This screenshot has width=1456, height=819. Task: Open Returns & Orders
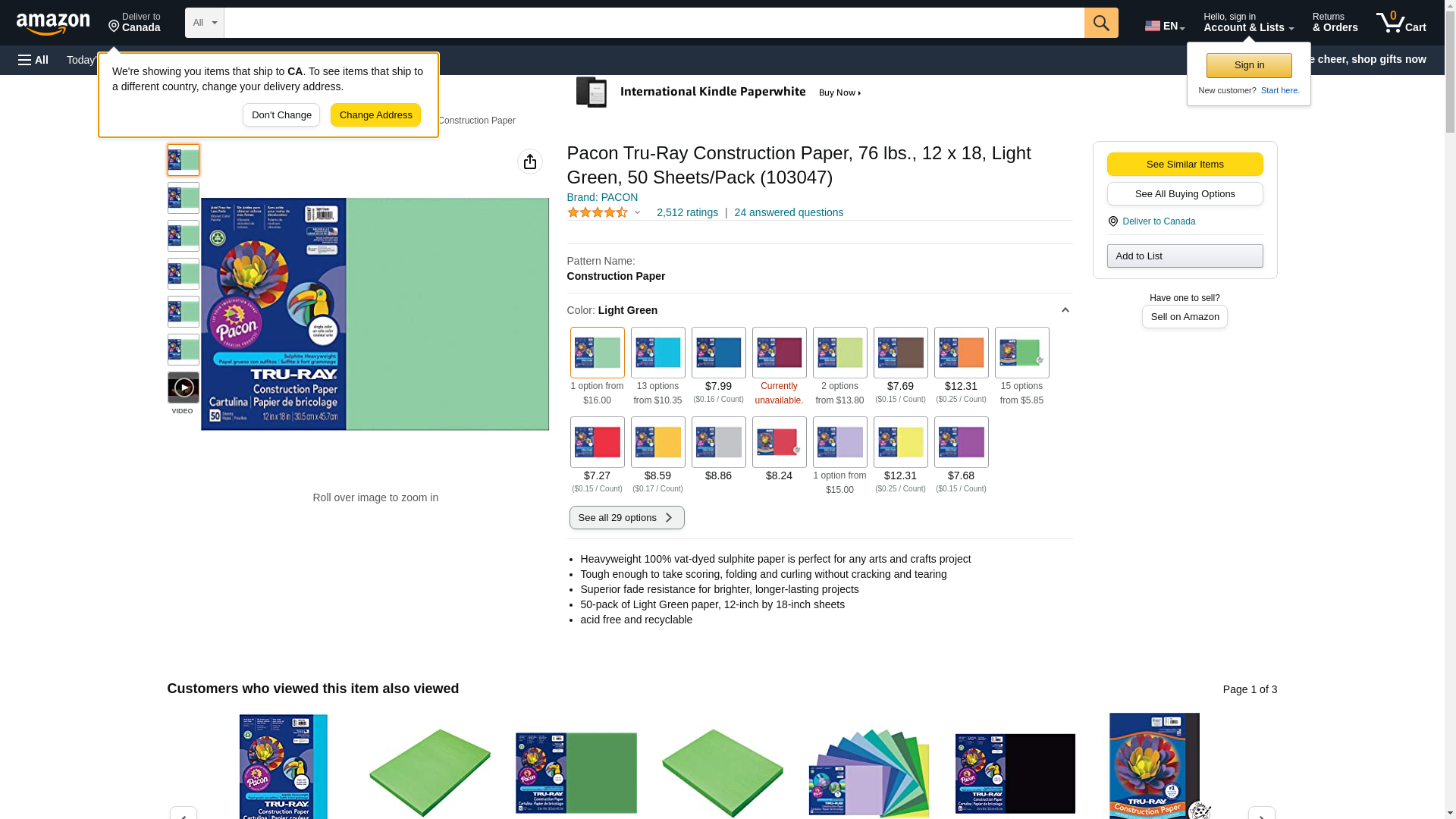(x=1335, y=23)
